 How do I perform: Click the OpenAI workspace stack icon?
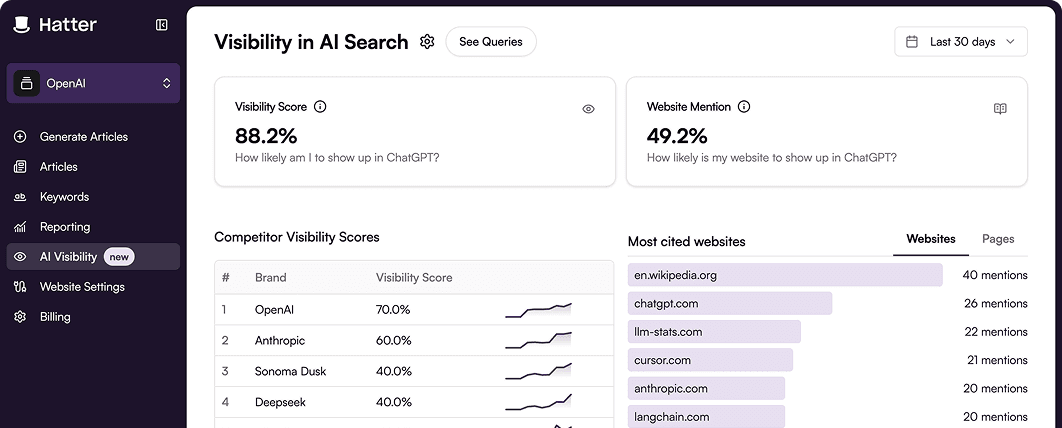click(26, 83)
